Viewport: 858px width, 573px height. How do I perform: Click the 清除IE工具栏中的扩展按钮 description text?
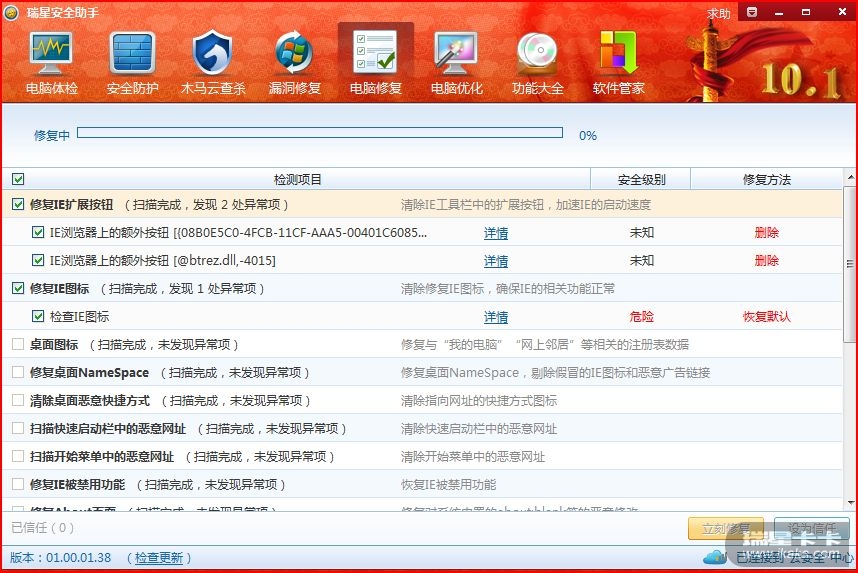pos(526,205)
